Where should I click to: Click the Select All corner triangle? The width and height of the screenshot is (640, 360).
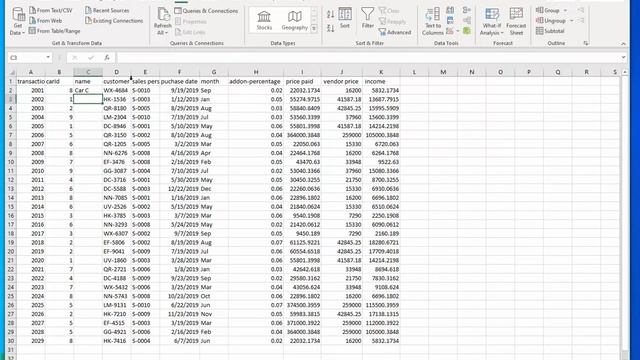click(x=12, y=72)
